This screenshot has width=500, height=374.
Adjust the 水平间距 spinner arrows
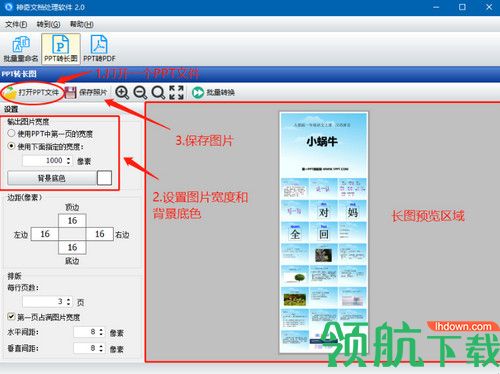(101, 332)
